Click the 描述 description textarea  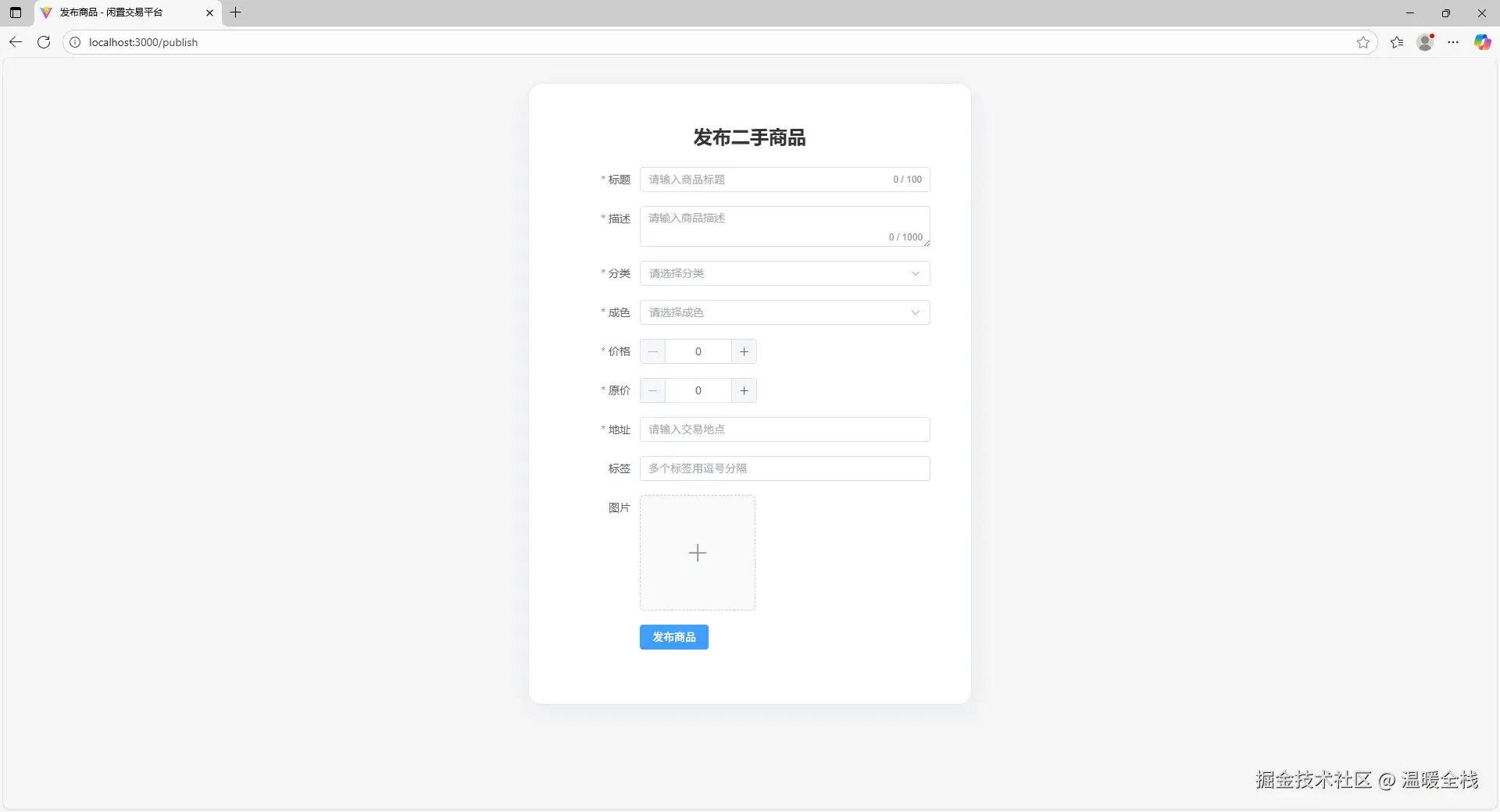(784, 226)
